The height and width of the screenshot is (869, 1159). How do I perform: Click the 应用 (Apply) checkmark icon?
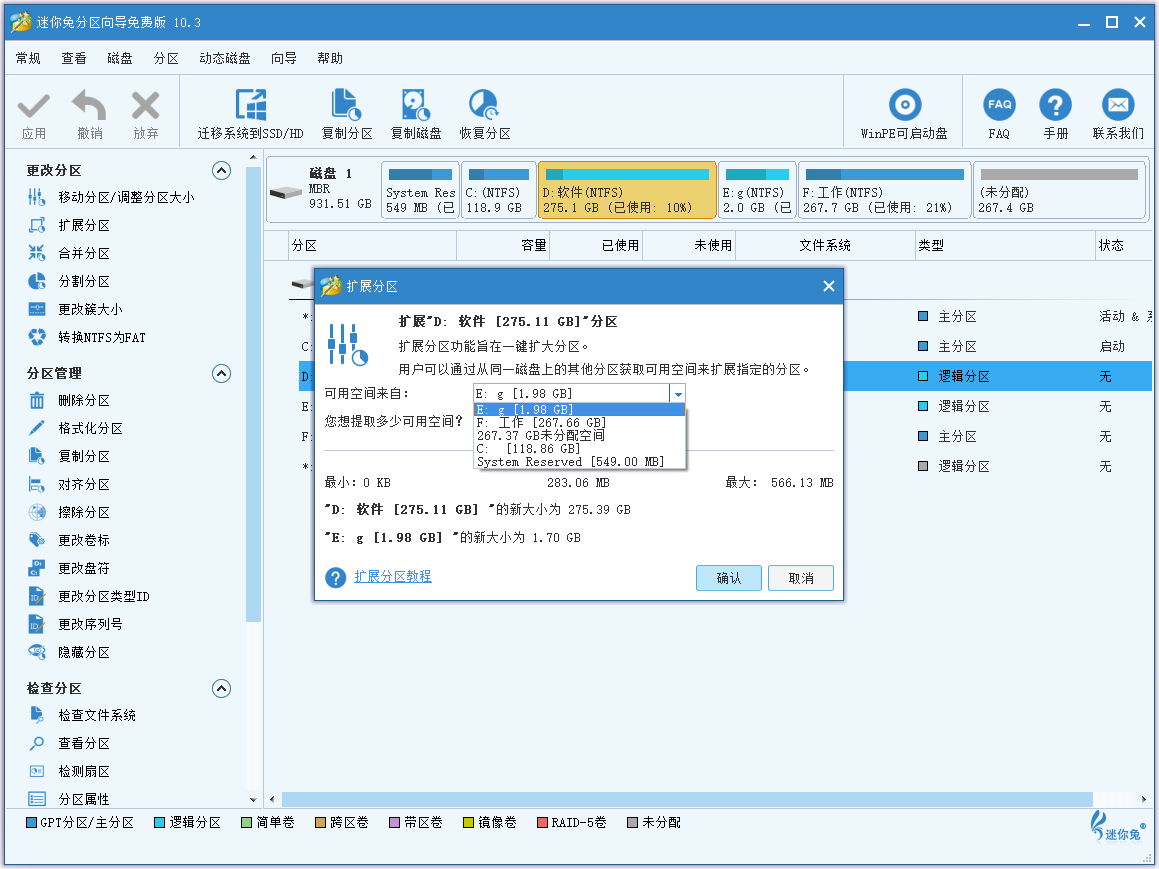tap(33, 106)
